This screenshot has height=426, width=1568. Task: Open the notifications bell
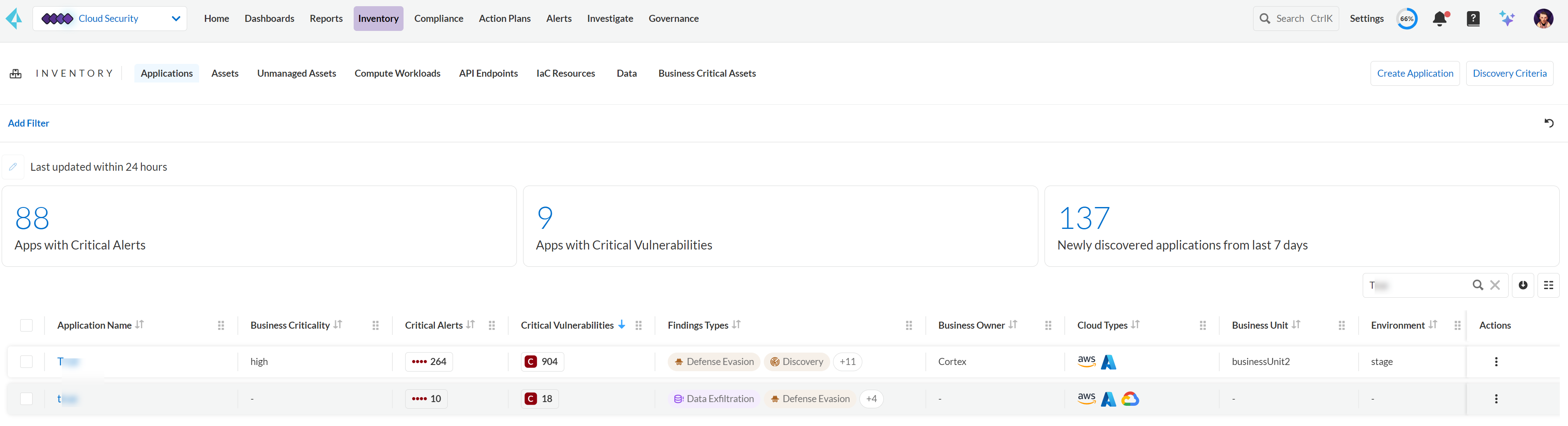pyautogui.click(x=1440, y=19)
